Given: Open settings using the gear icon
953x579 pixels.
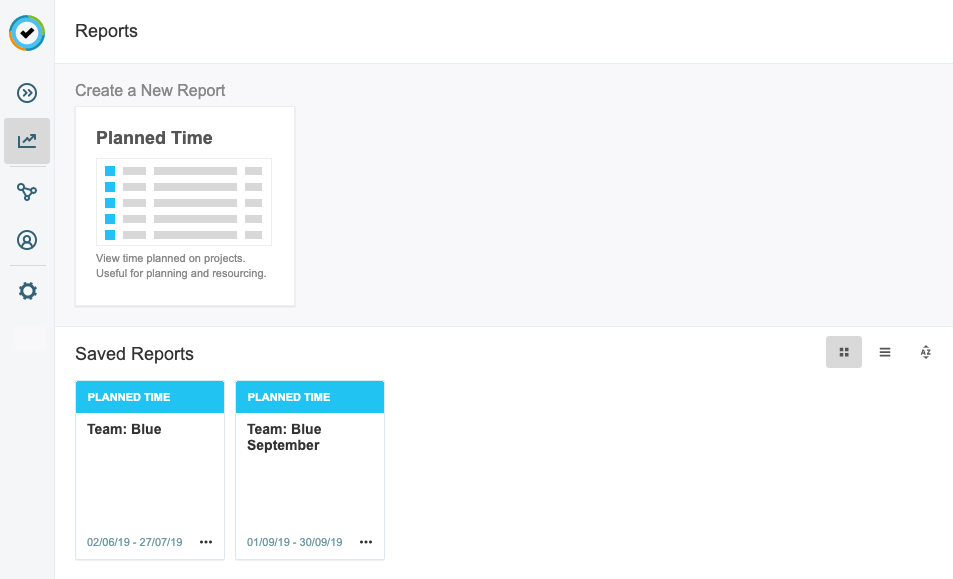Looking at the screenshot, I should (x=26, y=291).
